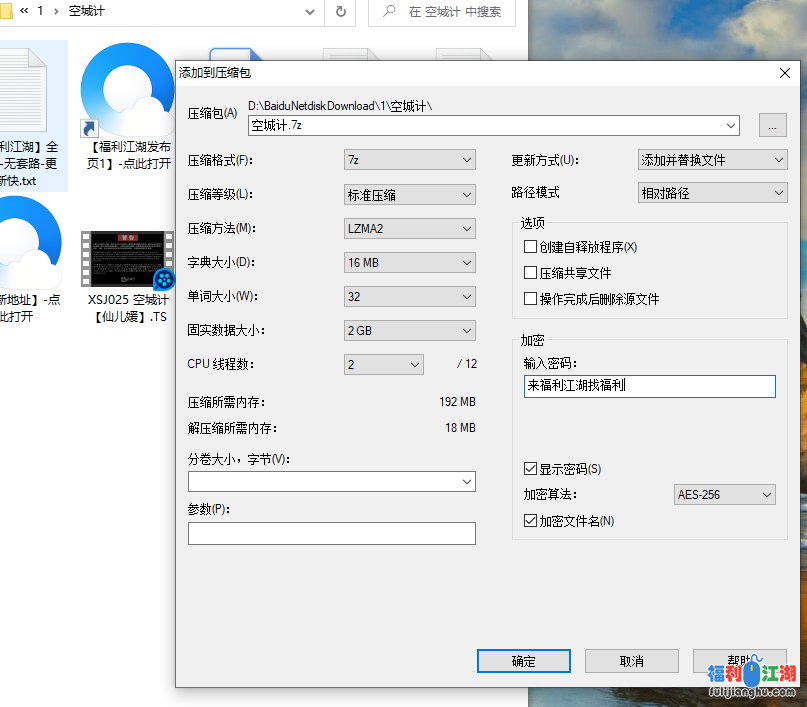This screenshot has width=807, height=707.
Task: Select the 福利江湖发布页1 browser shortcut icon
Action: (127, 91)
